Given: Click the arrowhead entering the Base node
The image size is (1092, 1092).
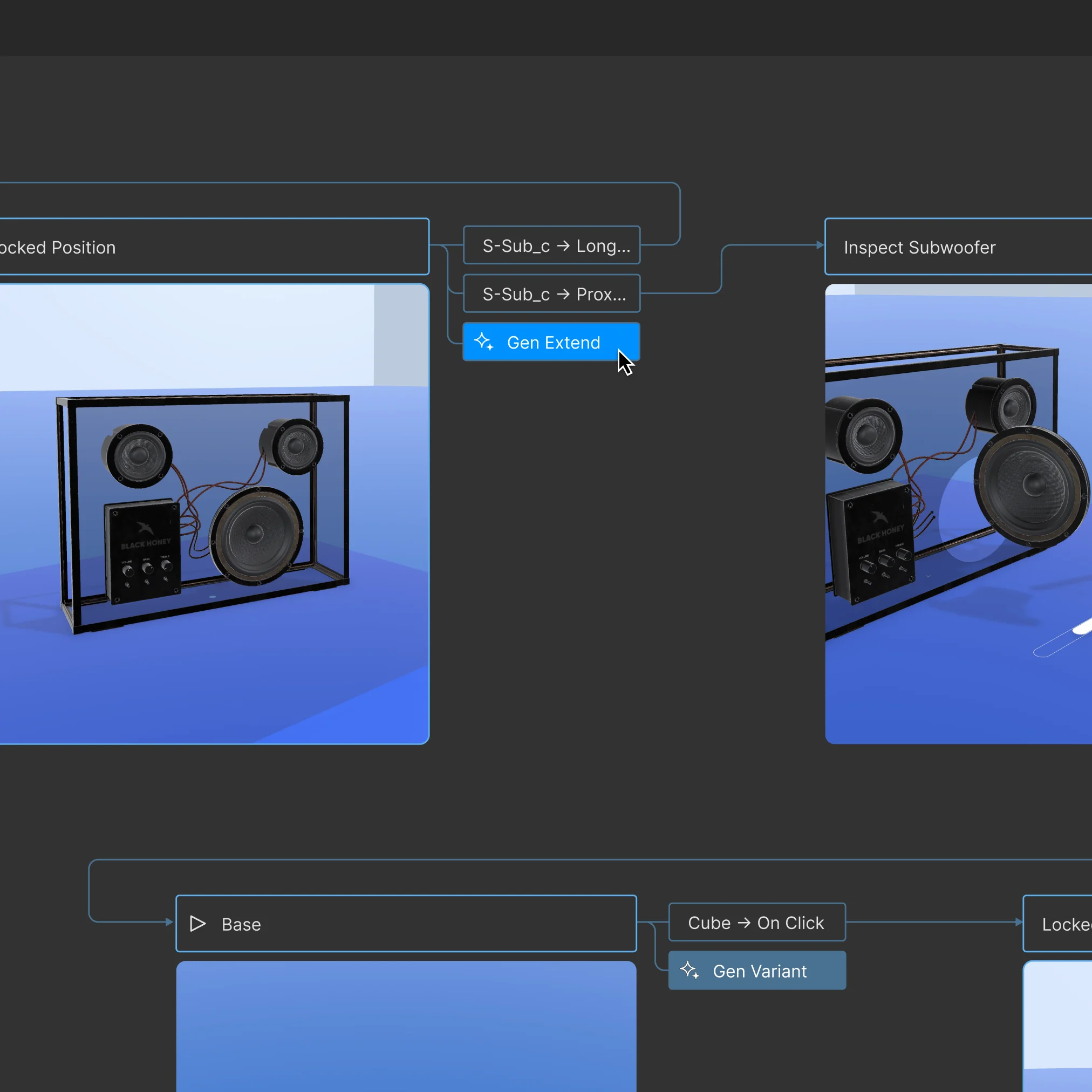Looking at the screenshot, I should [169, 922].
